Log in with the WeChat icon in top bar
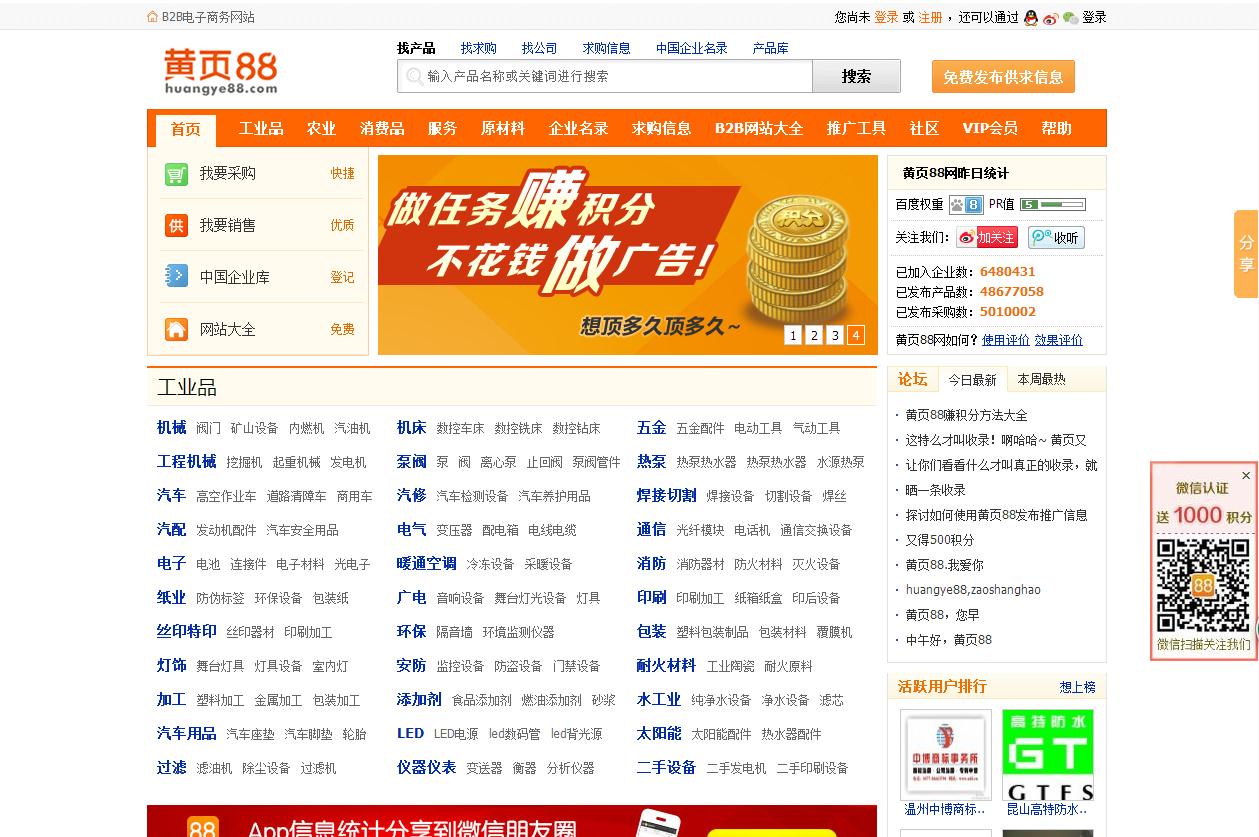The height and width of the screenshot is (837, 1259). [1070, 17]
